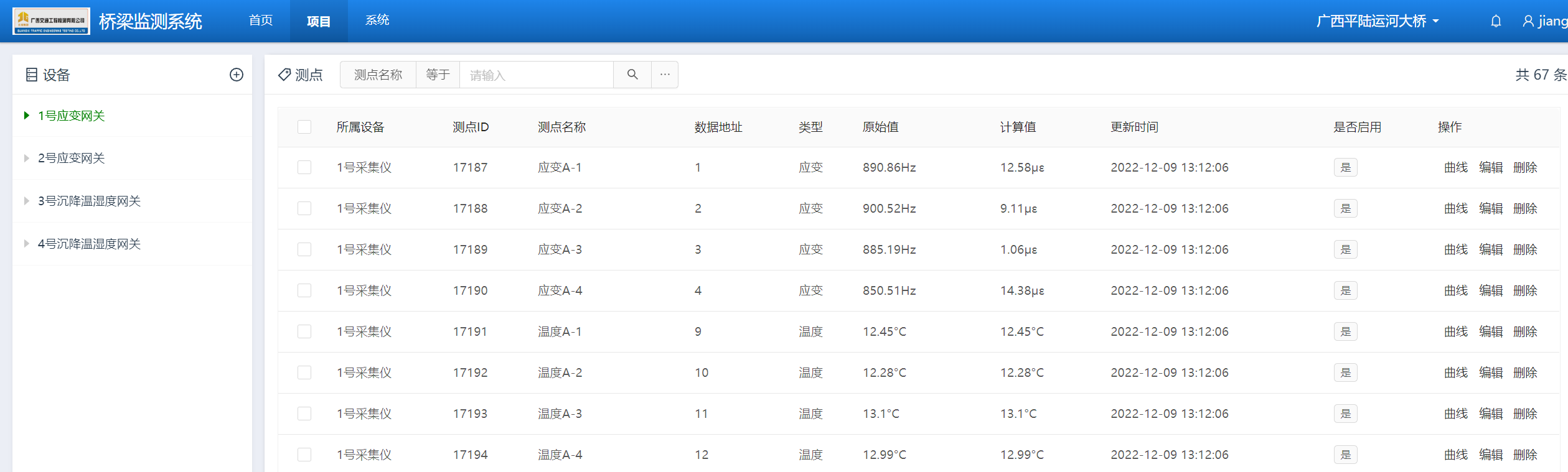Click the 测点ID column header
Image resolution: width=1568 pixels, height=472 pixels.
click(471, 127)
